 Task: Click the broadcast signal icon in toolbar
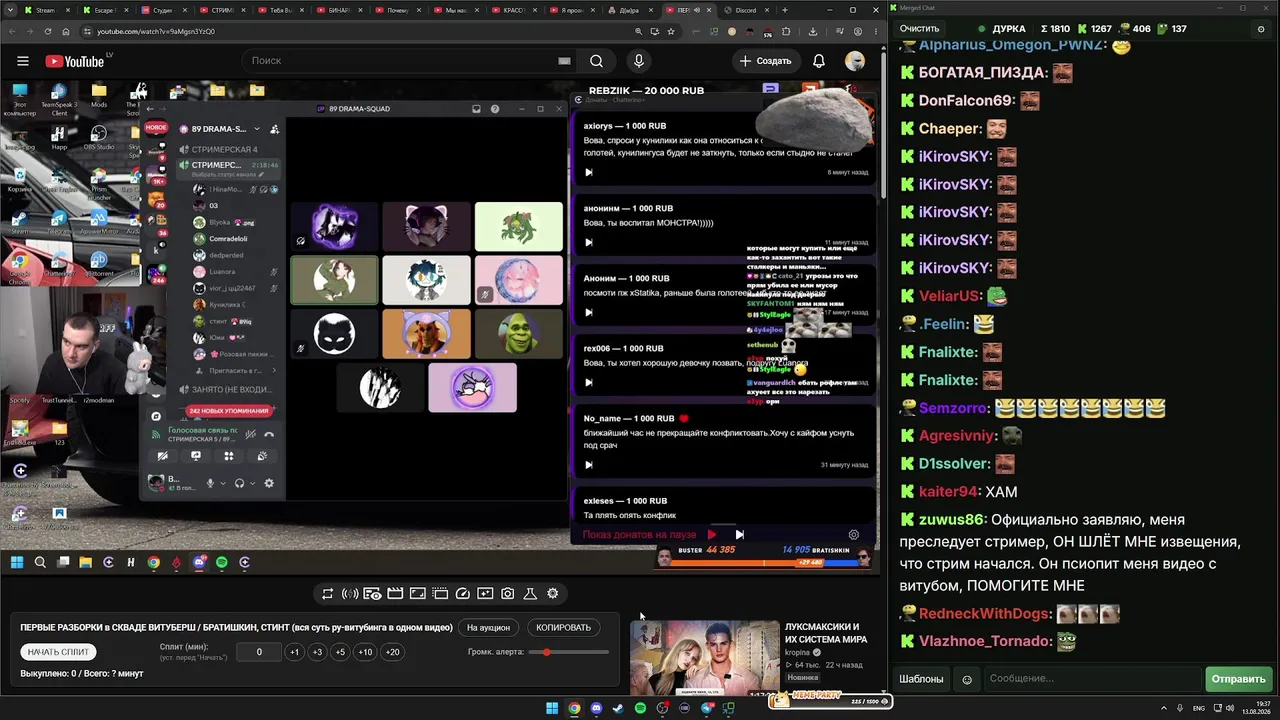(350, 594)
